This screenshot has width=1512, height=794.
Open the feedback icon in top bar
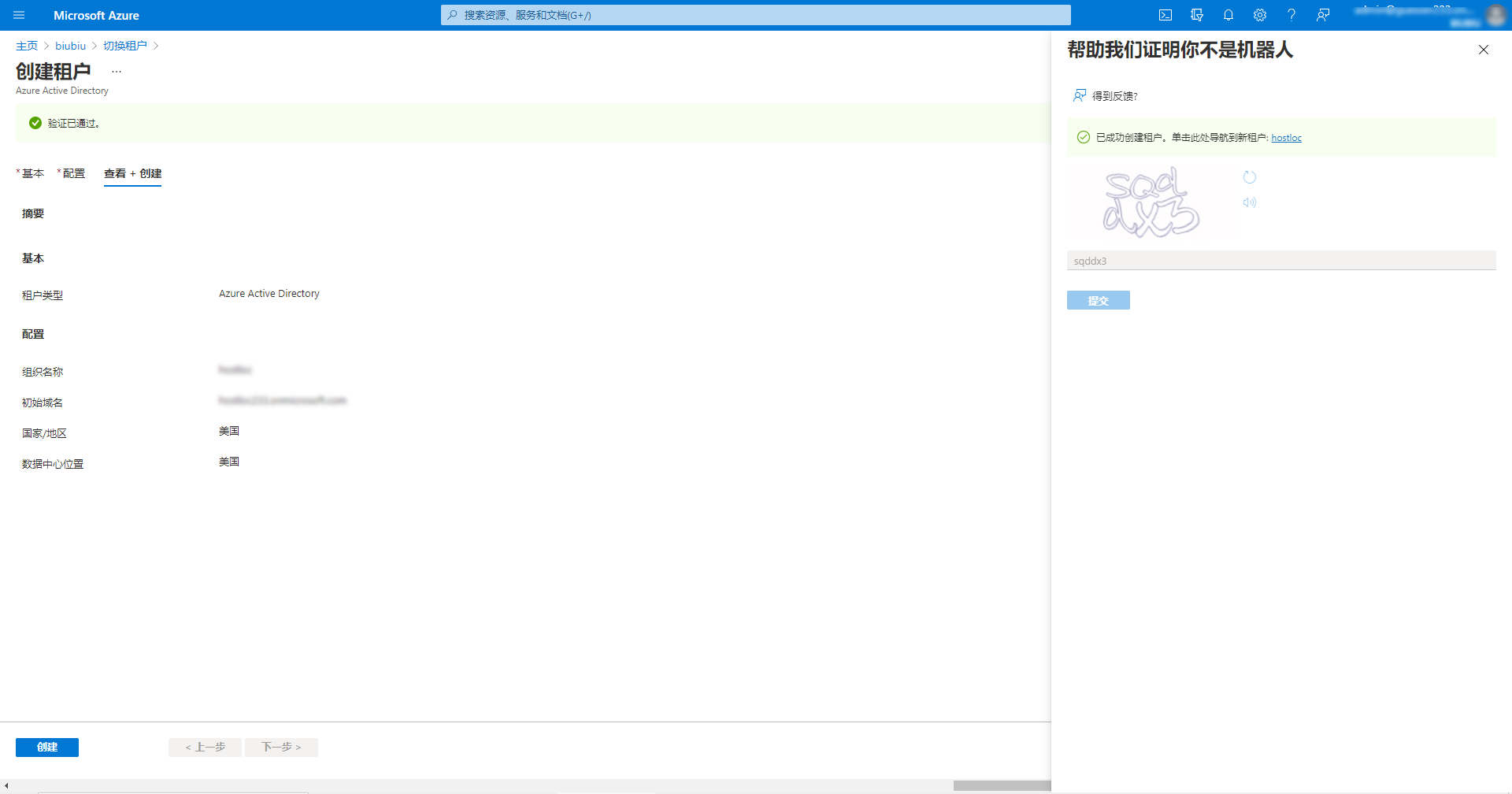[1323, 15]
